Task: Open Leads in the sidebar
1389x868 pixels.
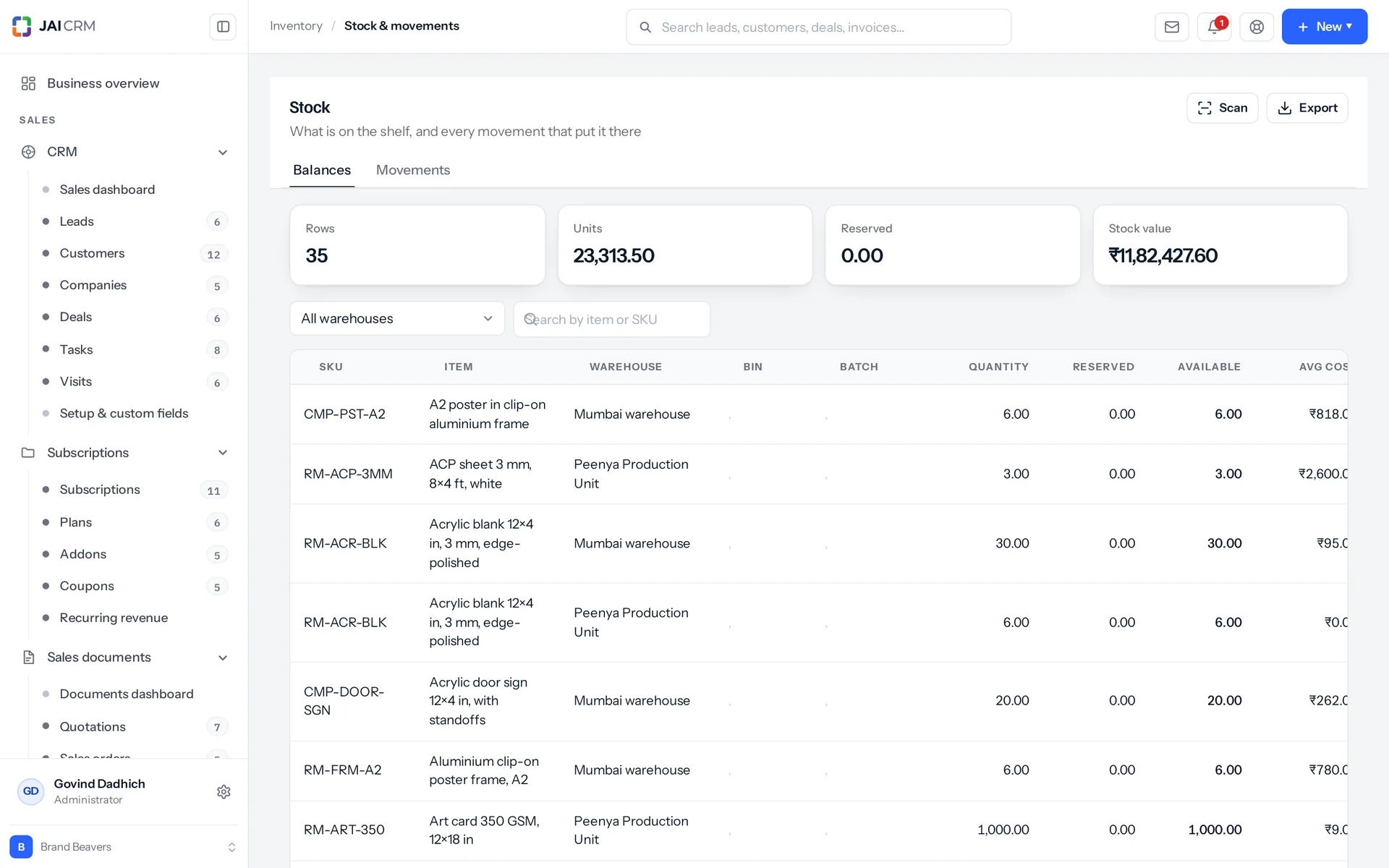Action: coord(135,221)
